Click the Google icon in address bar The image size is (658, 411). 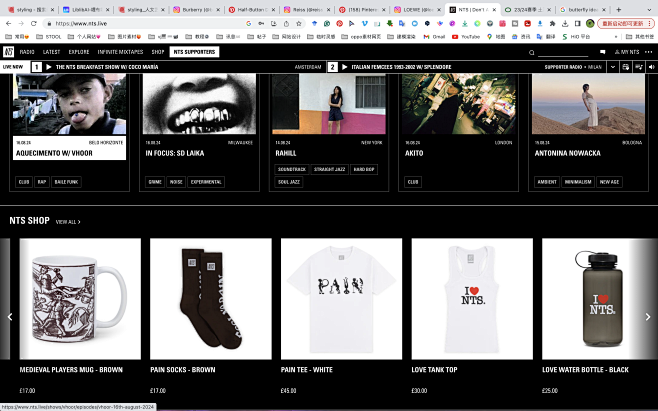(248, 24)
